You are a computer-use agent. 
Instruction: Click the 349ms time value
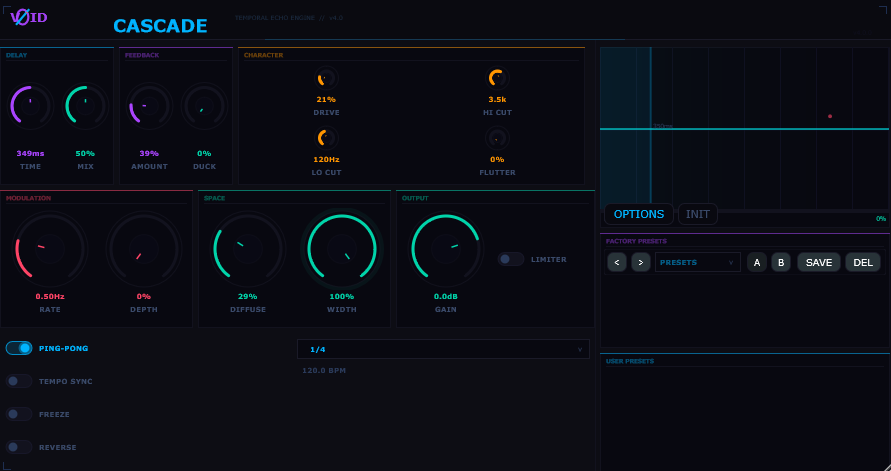30,153
